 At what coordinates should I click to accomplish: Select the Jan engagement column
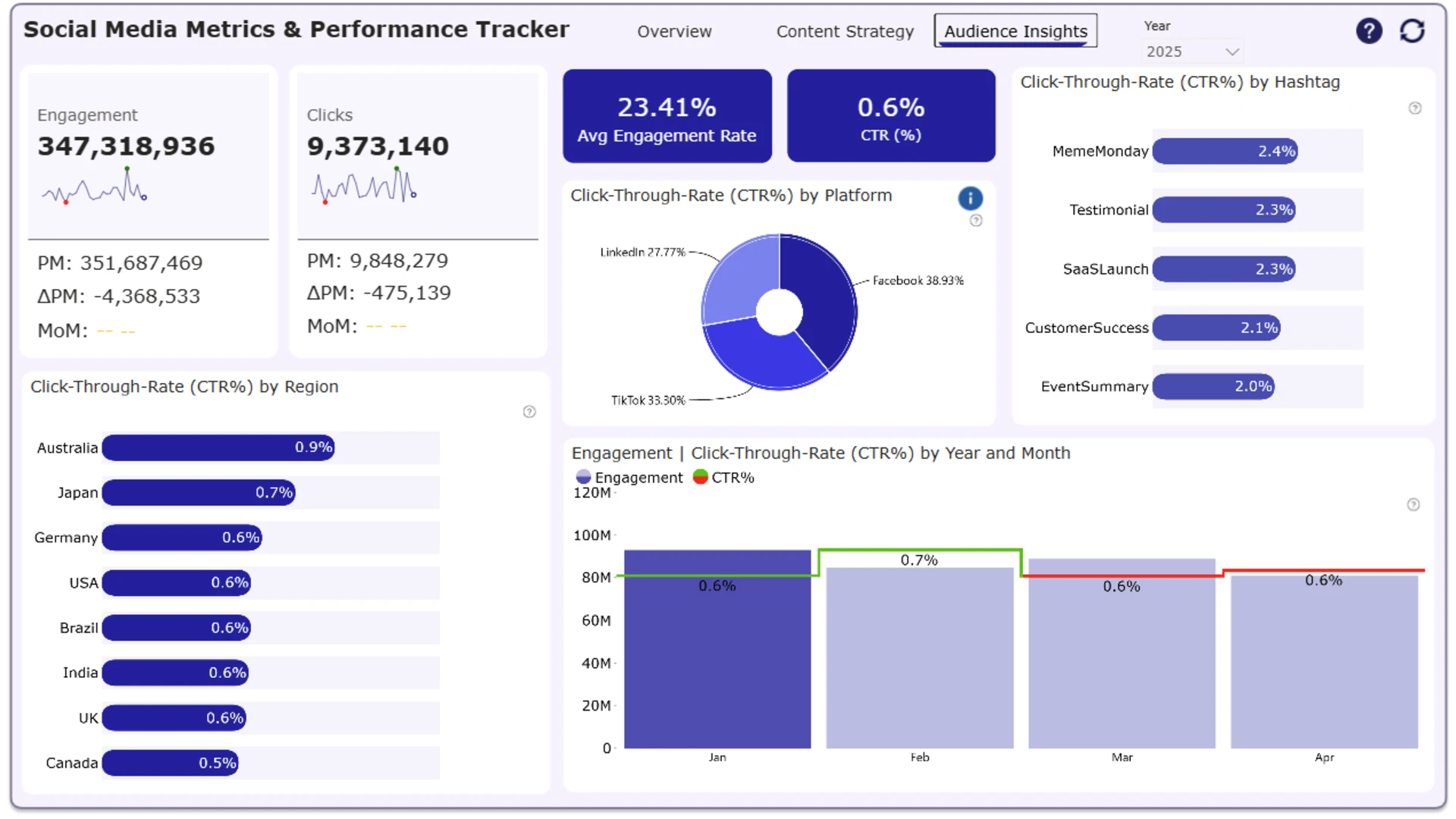coord(717,649)
